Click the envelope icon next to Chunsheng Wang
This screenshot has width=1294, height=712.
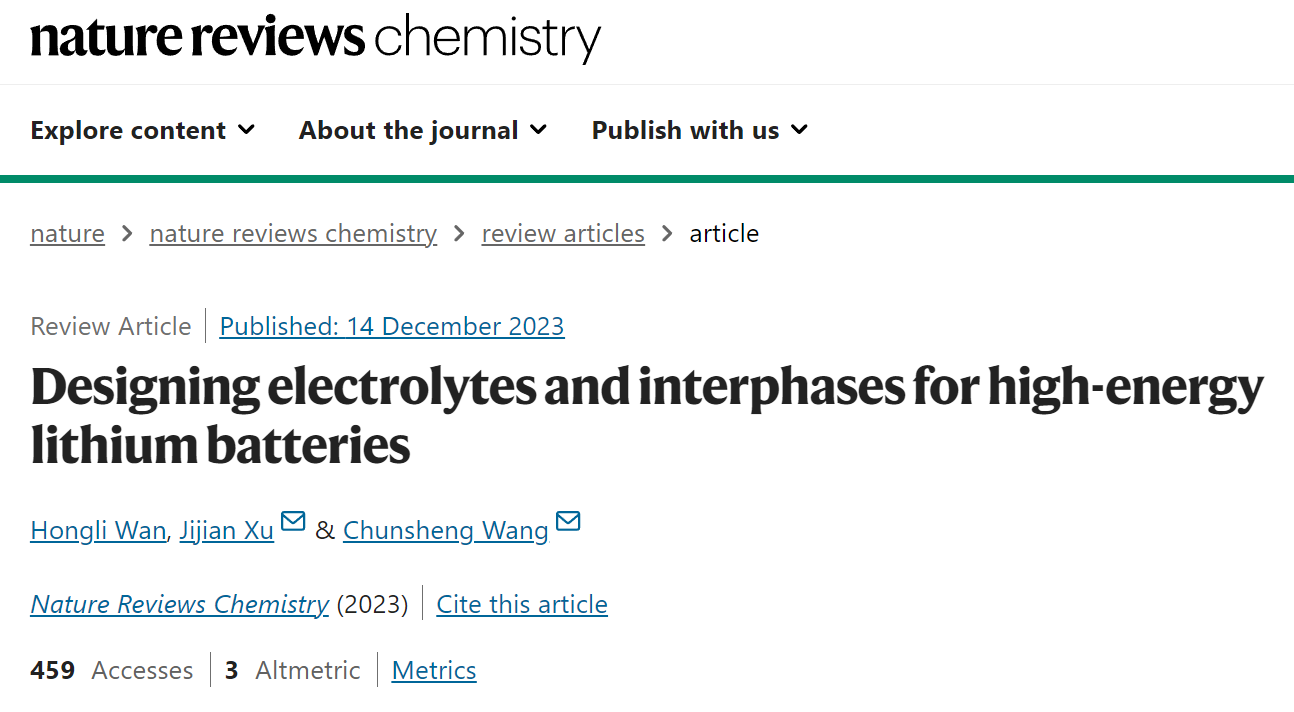click(x=568, y=521)
